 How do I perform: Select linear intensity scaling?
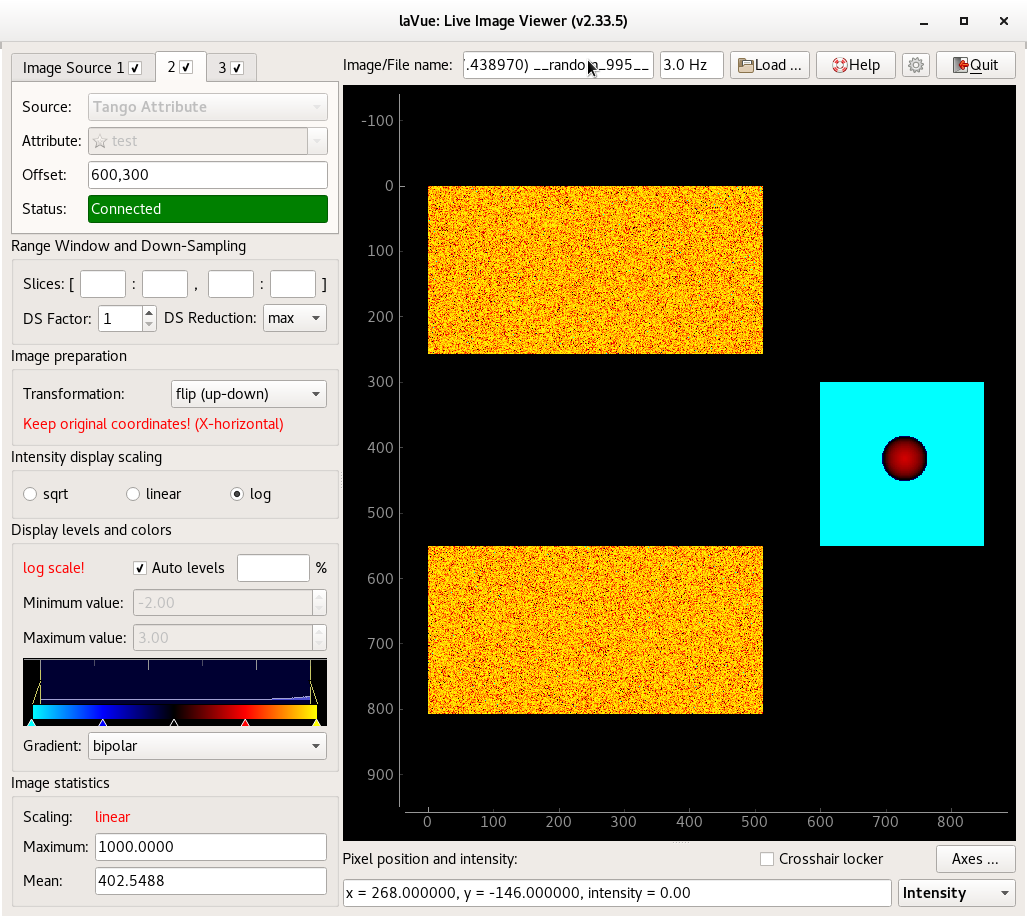pyautogui.click(x=132, y=493)
